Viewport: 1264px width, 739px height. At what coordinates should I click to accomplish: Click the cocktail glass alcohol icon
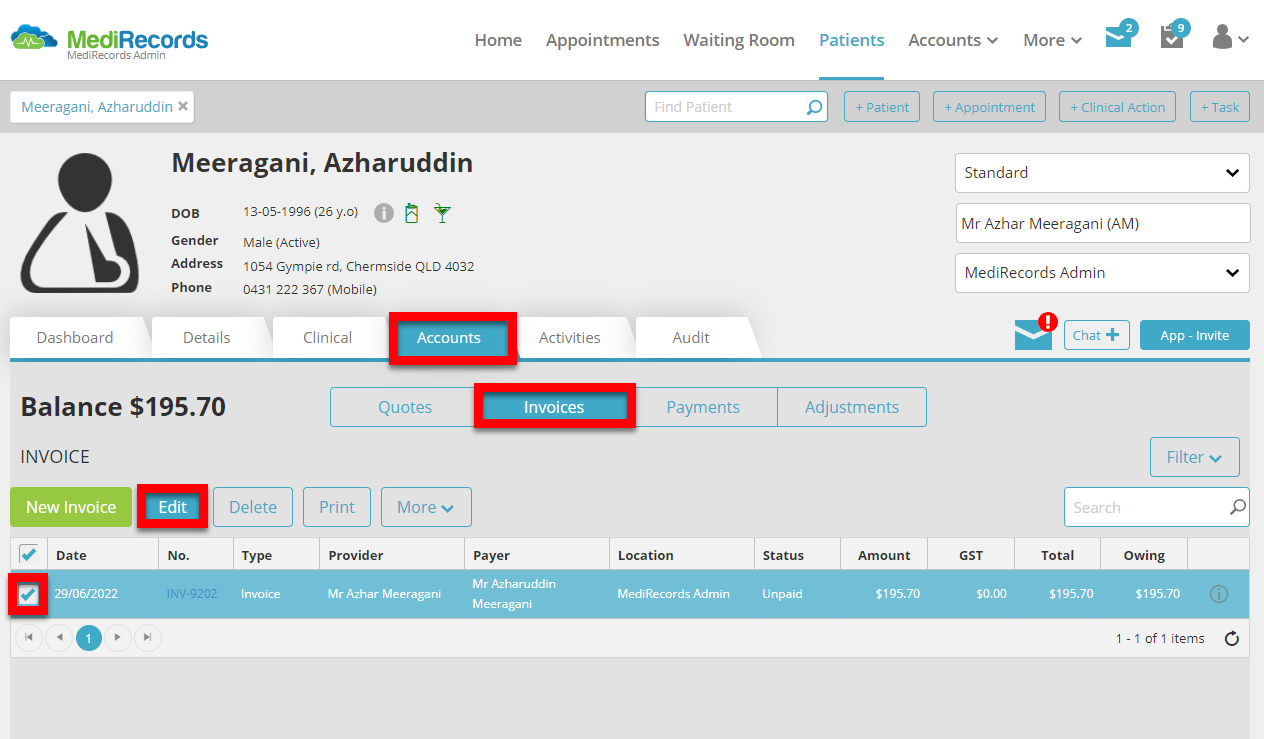coord(442,212)
